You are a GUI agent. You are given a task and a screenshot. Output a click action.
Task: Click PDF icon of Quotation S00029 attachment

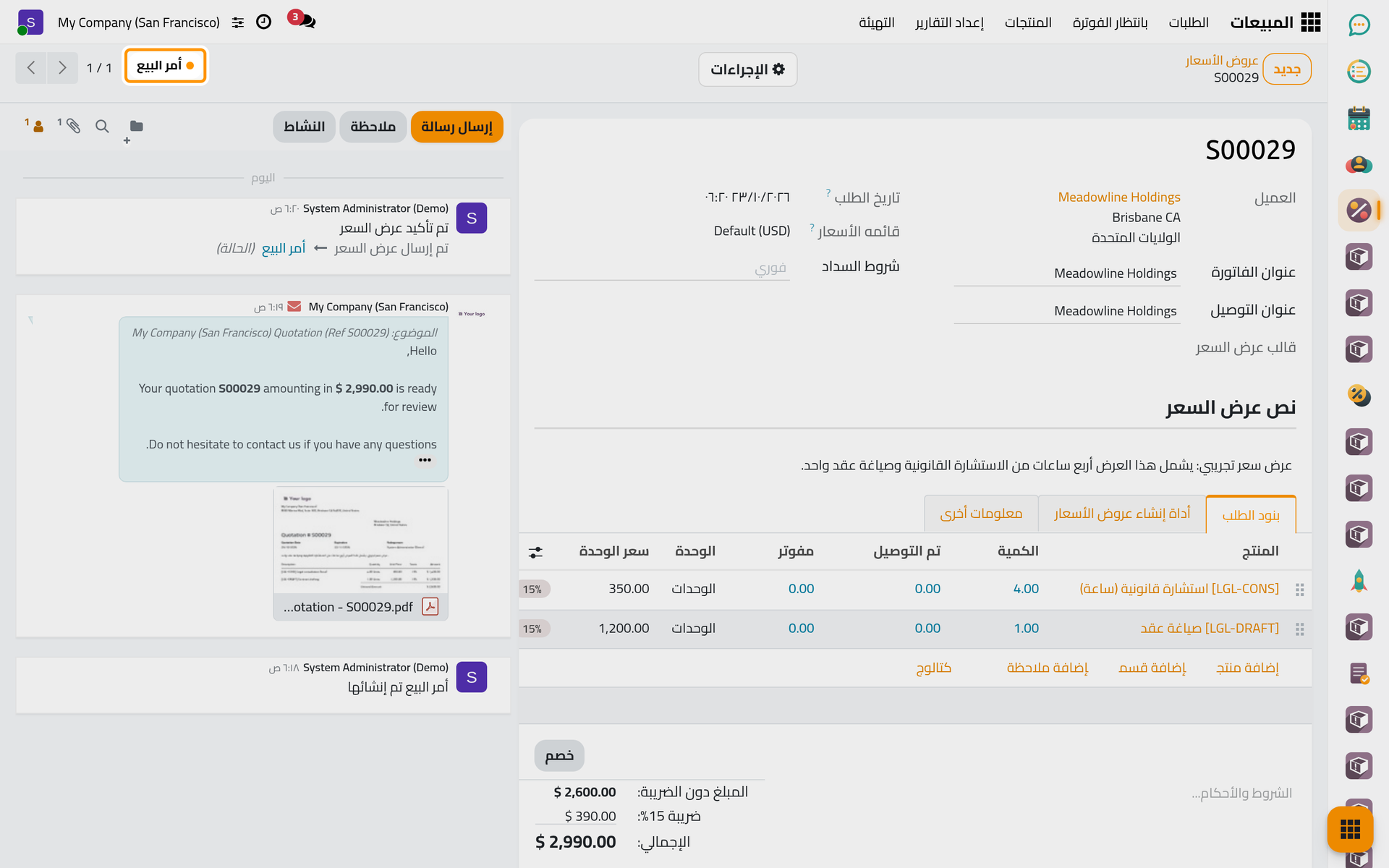pos(430,607)
